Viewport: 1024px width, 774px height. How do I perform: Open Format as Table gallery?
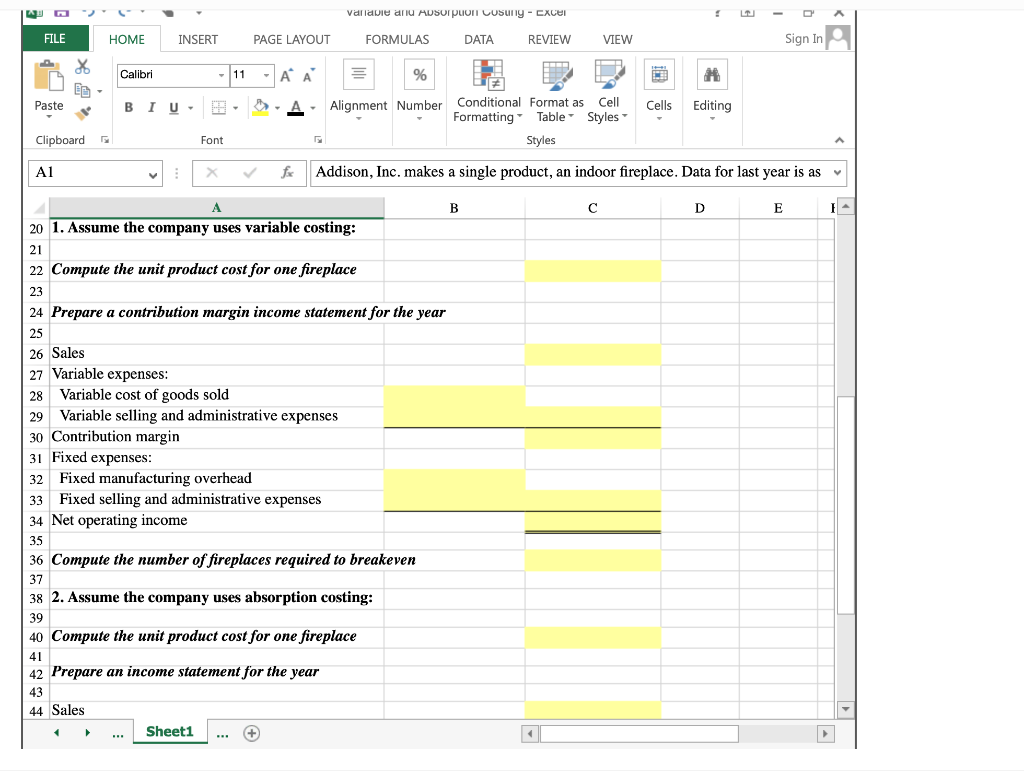[556, 91]
